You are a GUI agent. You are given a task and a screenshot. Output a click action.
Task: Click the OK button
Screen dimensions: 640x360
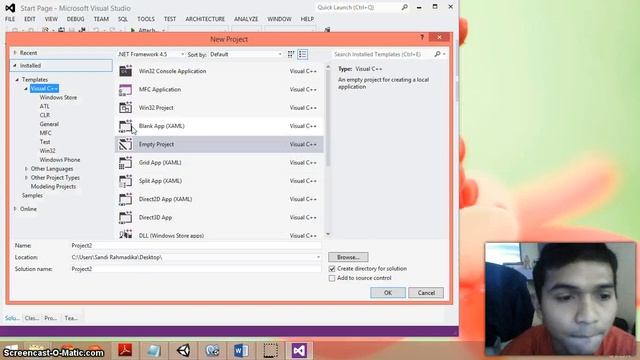click(388, 293)
